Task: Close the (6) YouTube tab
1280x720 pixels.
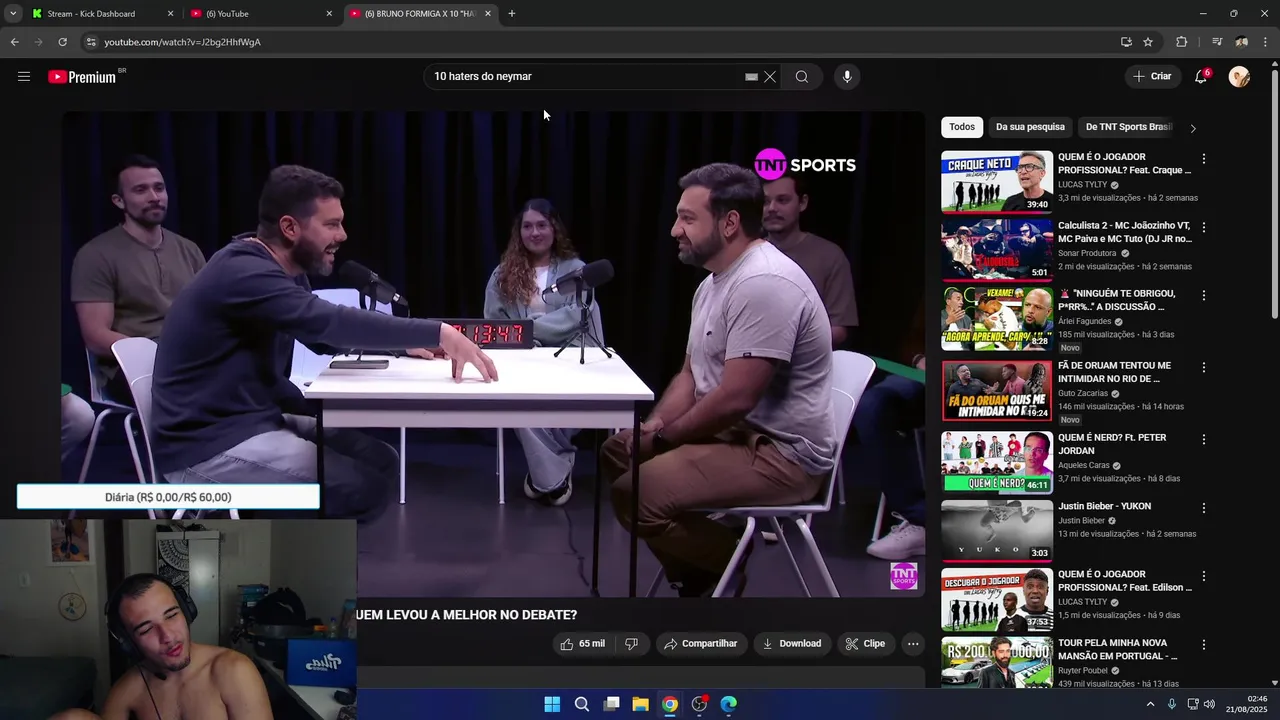Action: (x=329, y=13)
